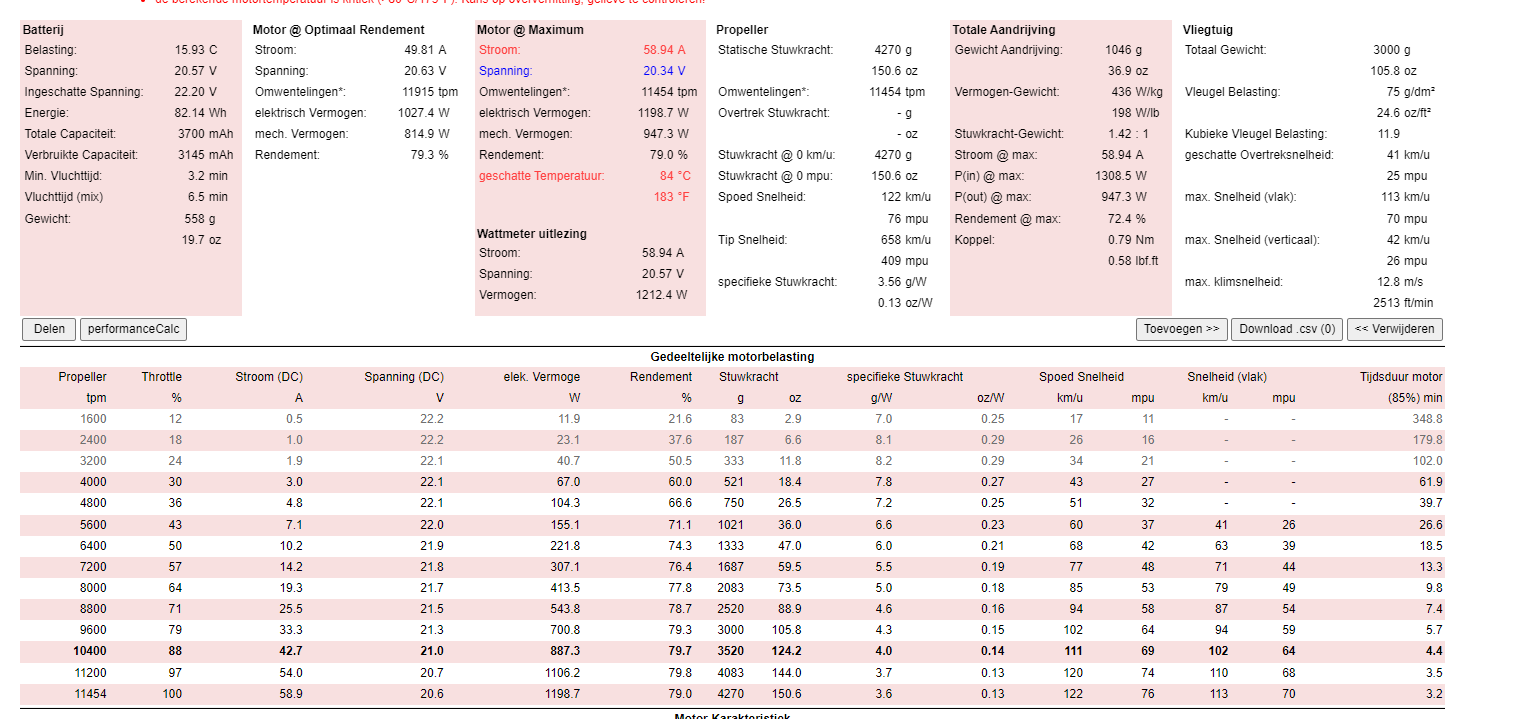This screenshot has width=1529, height=719.
Task: Click the used capacity value 3145 mAh
Action: click(x=204, y=155)
